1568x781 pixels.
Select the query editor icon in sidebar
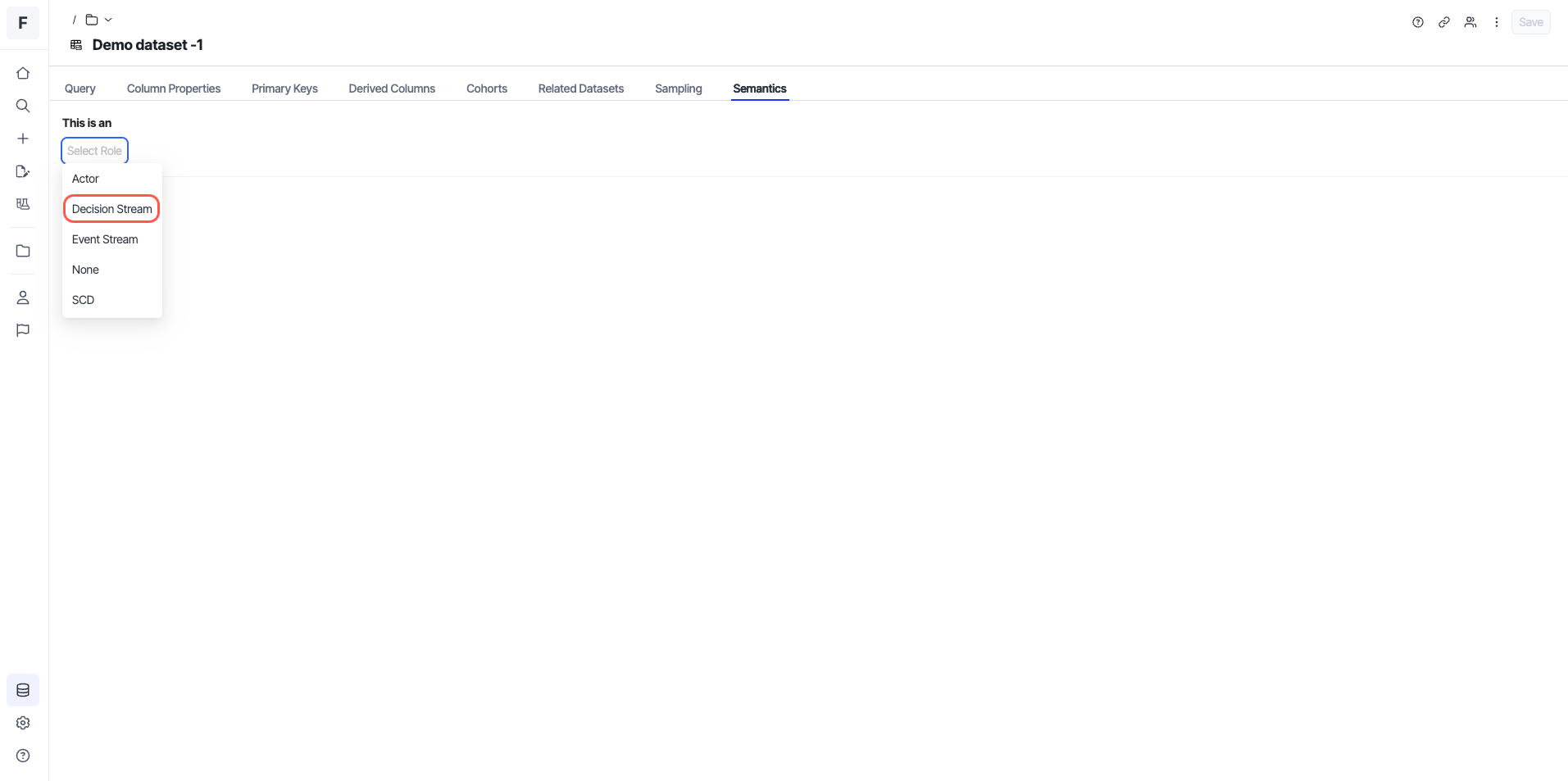coord(22,171)
